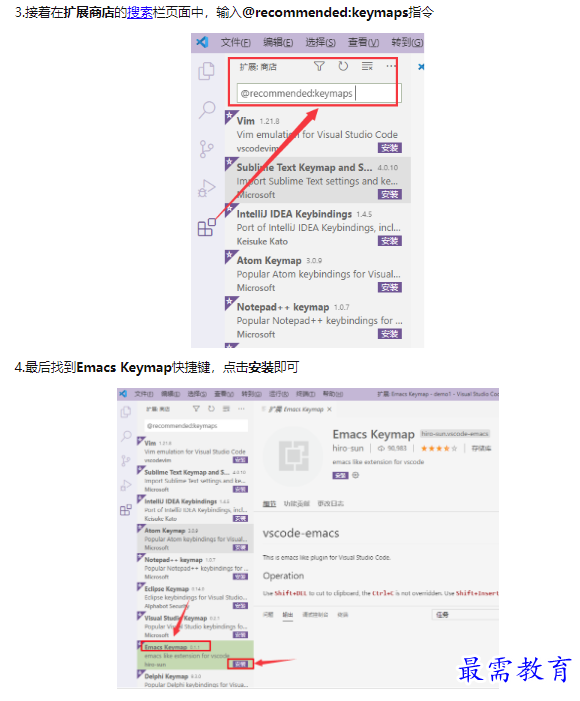The height and width of the screenshot is (701, 580).
Task: Click gear icon beside detail install button
Action: pyautogui.click(x=356, y=475)
